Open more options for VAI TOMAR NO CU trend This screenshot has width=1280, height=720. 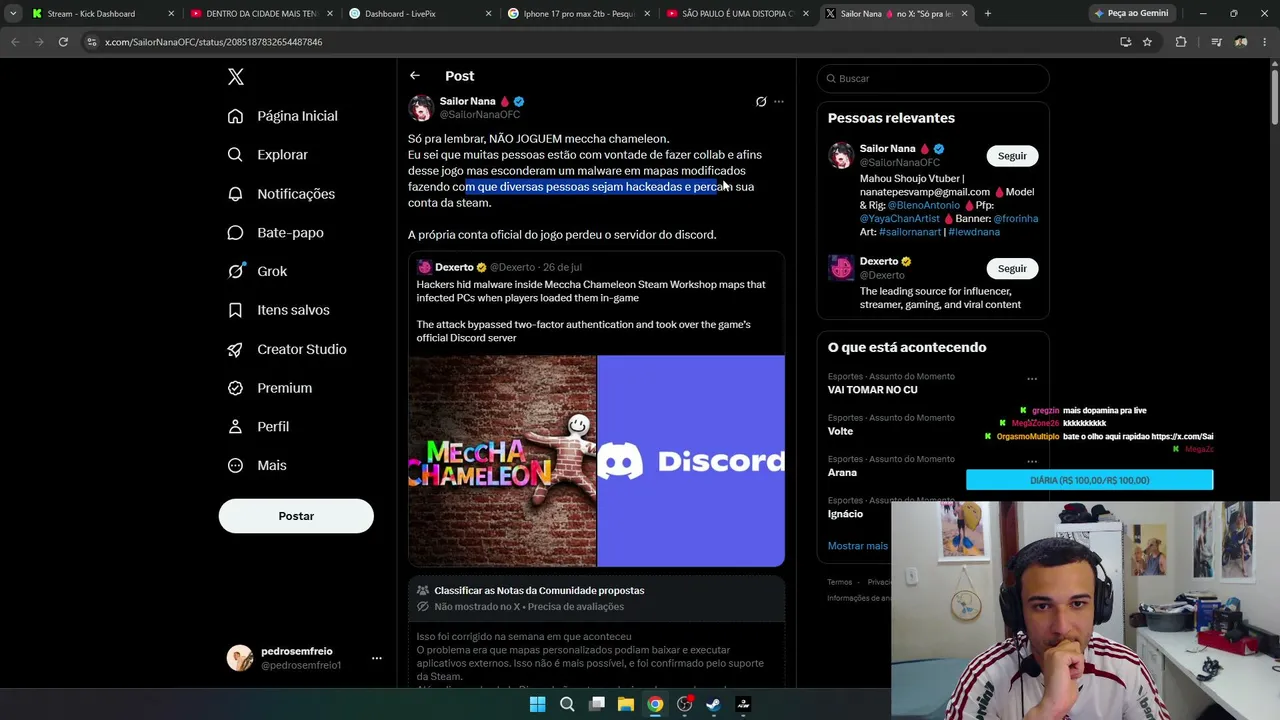[x=1032, y=379]
